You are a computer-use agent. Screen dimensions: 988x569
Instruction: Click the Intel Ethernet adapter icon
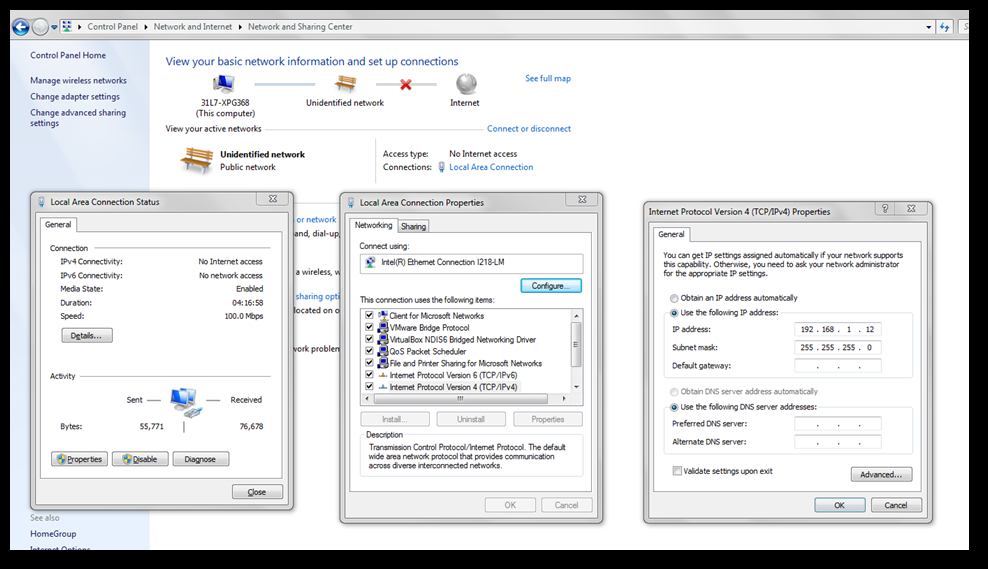370,264
